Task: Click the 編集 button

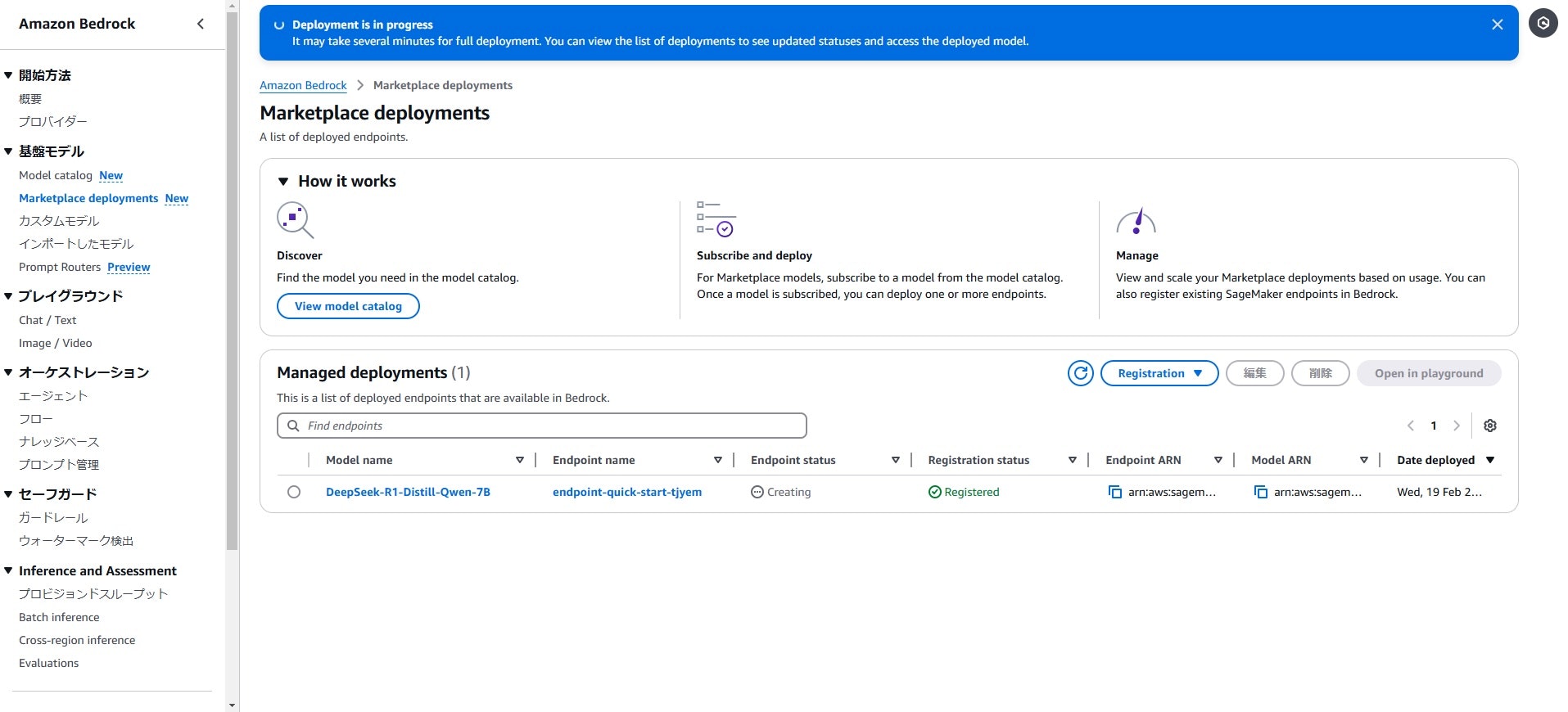Action: [x=1255, y=373]
